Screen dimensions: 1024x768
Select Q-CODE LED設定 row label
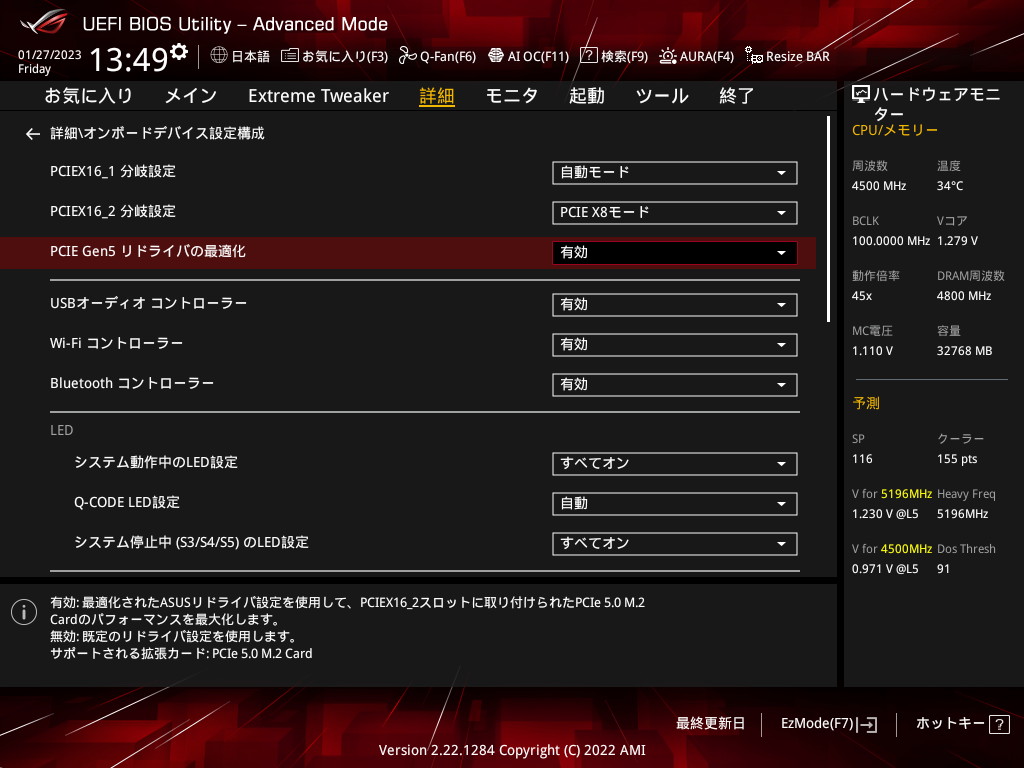[127, 502]
